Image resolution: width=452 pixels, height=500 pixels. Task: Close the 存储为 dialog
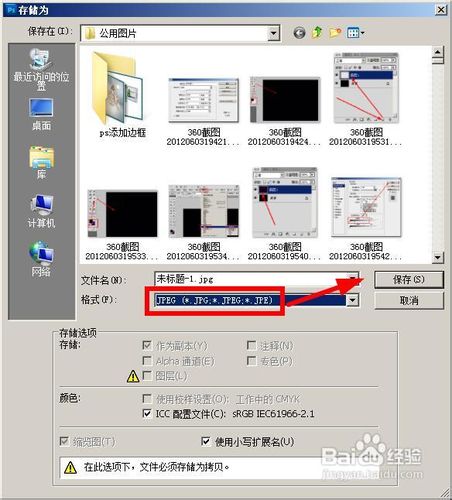[x=441, y=10]
